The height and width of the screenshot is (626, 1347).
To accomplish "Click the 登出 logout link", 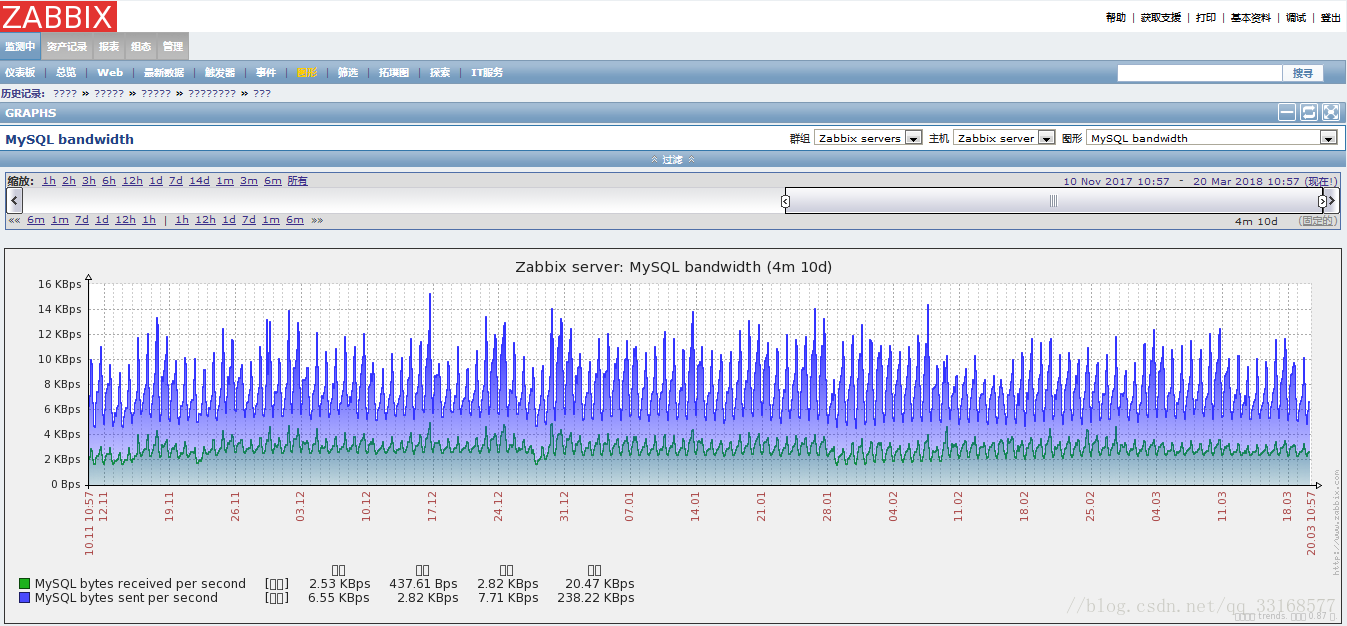I will pos(1331,18).
